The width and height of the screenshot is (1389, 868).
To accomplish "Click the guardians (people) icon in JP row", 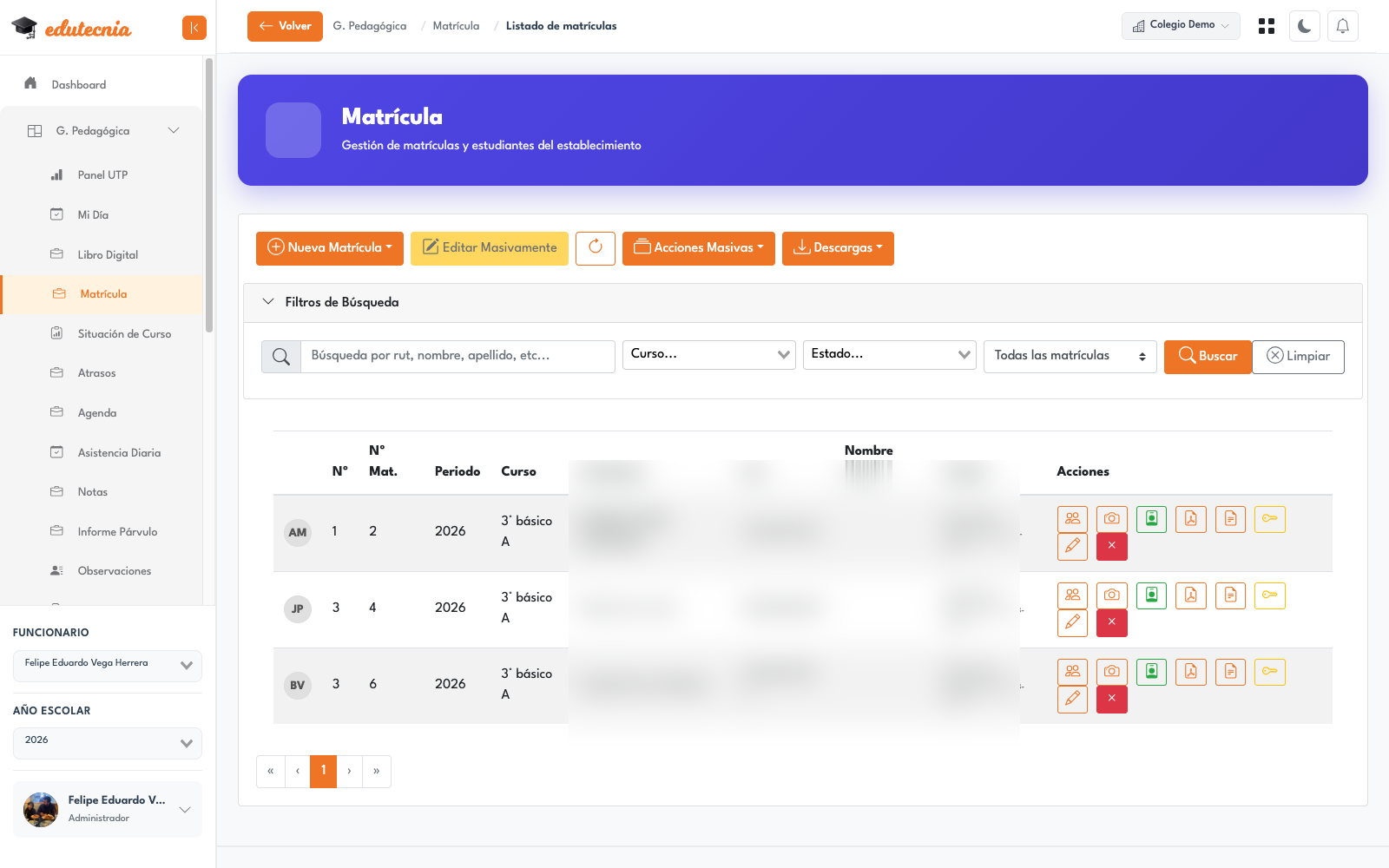I will click(x=1072, y=595).
